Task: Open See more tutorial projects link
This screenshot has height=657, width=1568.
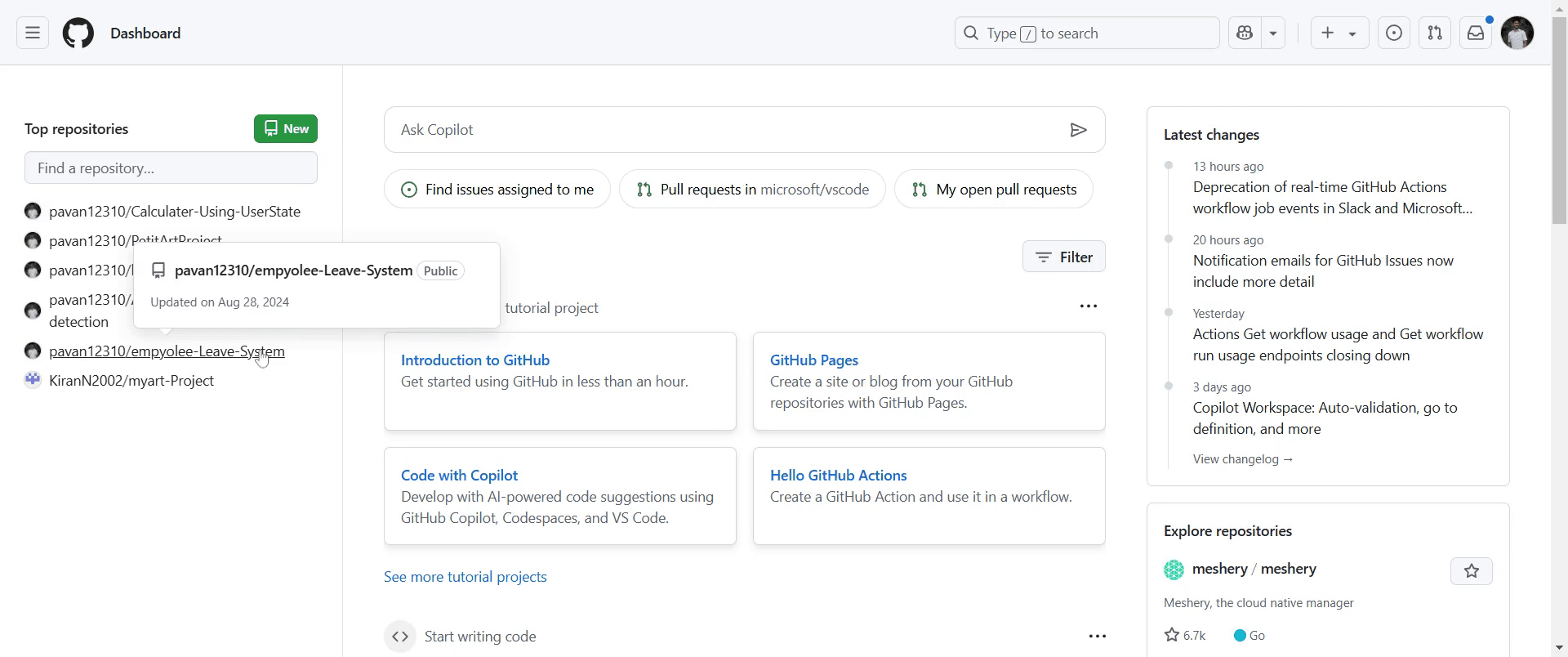Action: (465, 577)
